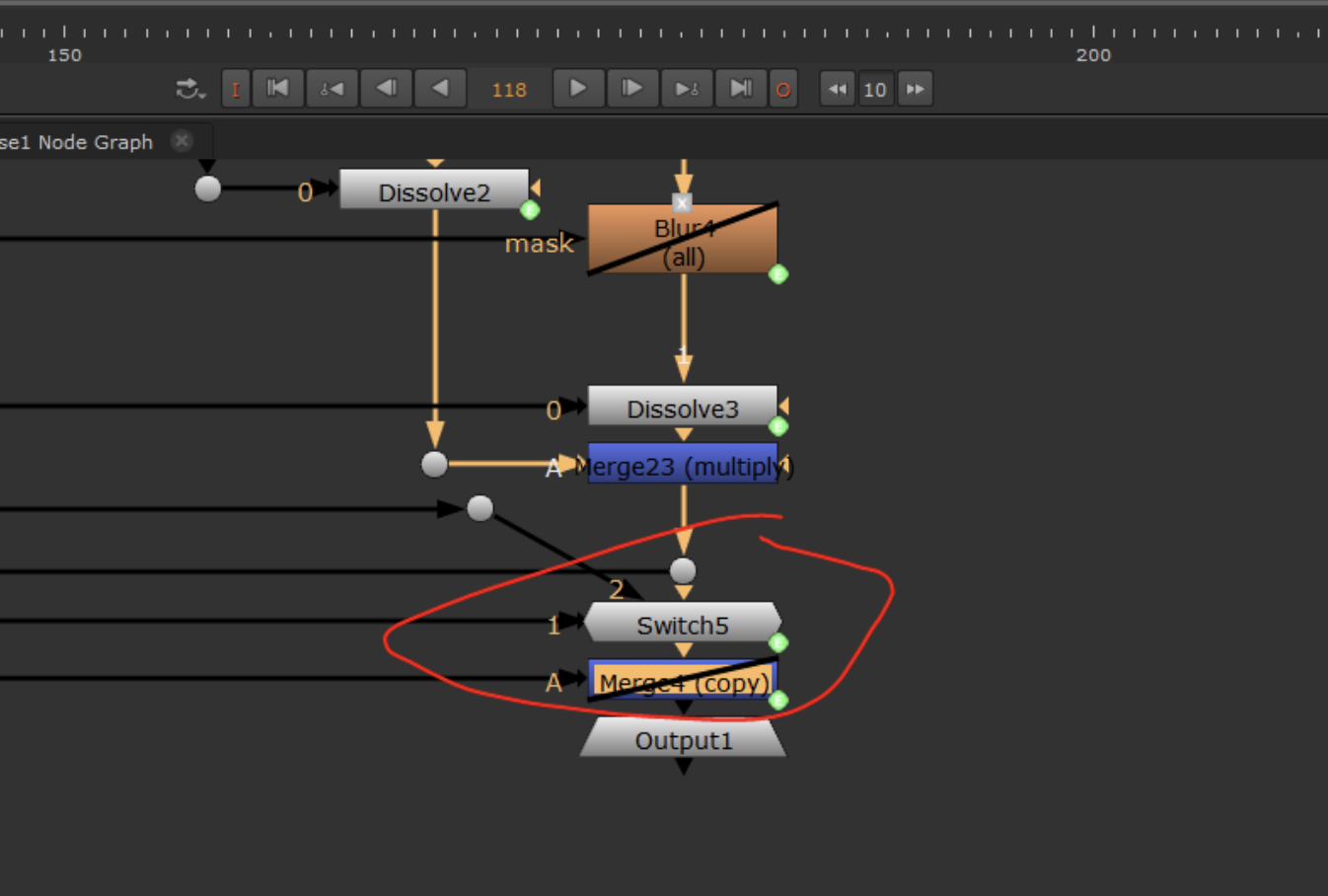The height and width of the screenshot is (896, 1328).
Task: Click the animation arrow beside Dissolve2
Action: (x=535, y=187)
